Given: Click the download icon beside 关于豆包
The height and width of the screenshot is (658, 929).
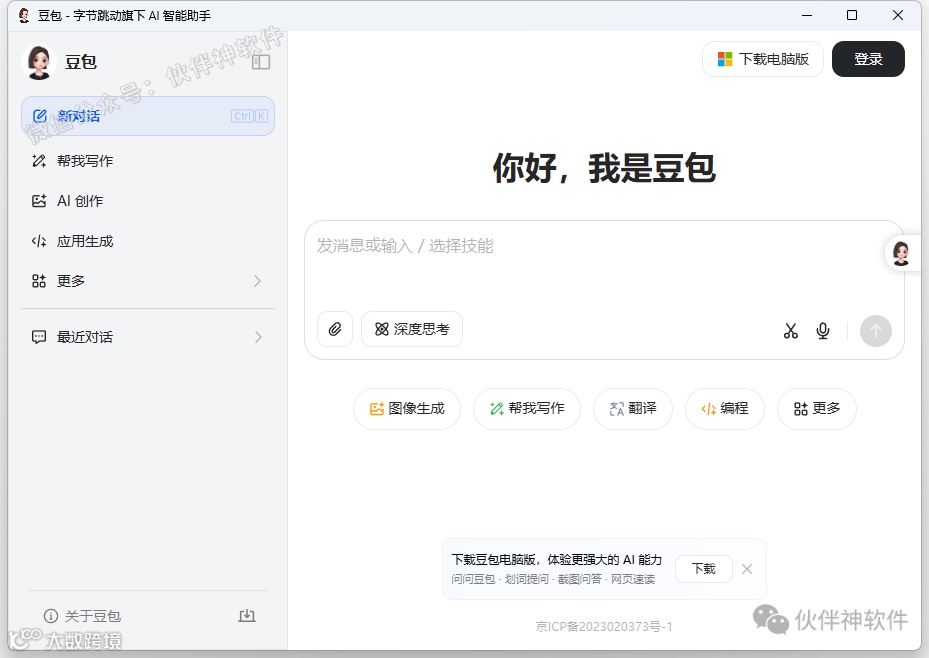Looking at the screenshot, I should [246, 616].
